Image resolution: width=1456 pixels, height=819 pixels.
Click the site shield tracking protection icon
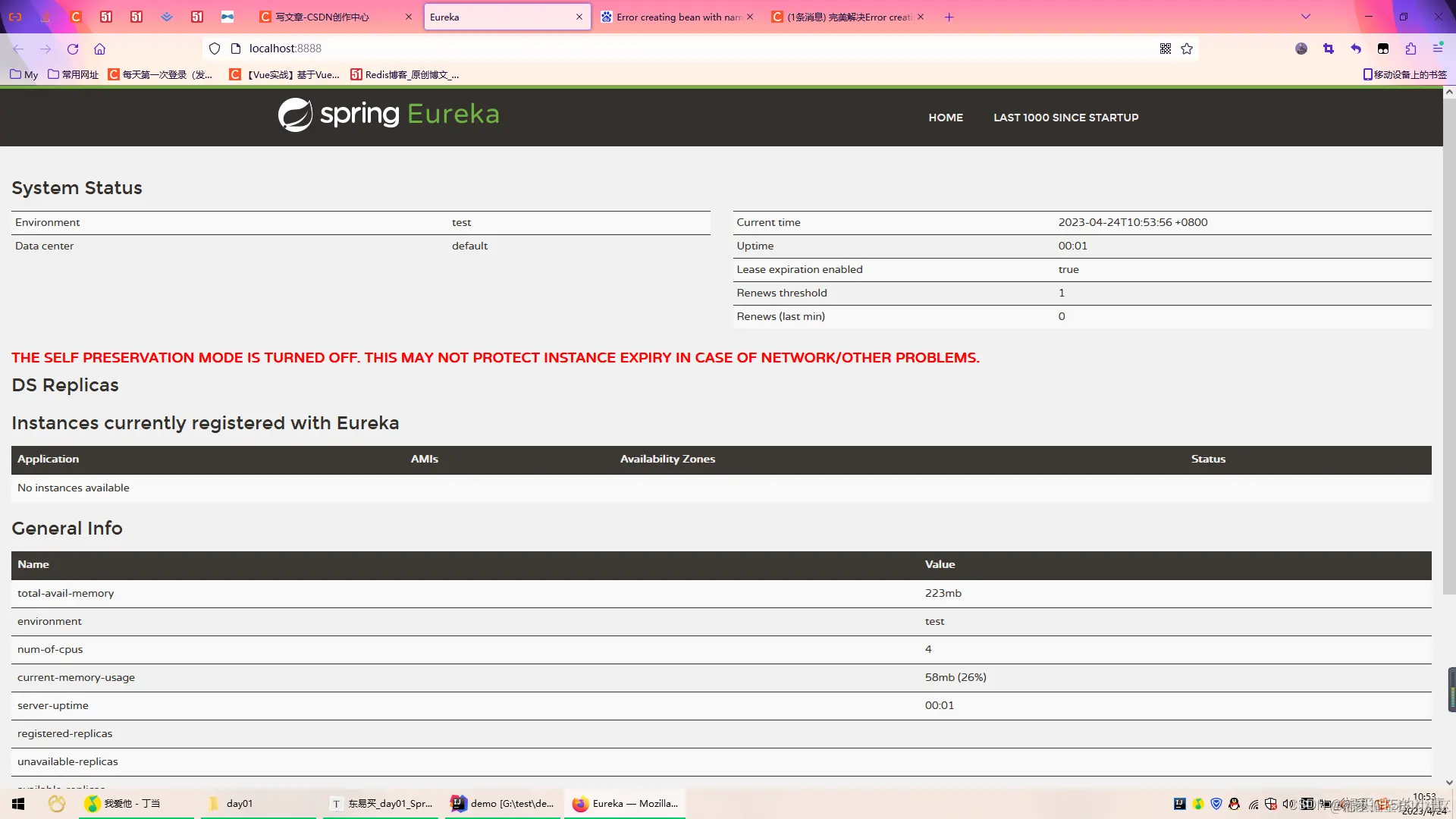[215, 49]
